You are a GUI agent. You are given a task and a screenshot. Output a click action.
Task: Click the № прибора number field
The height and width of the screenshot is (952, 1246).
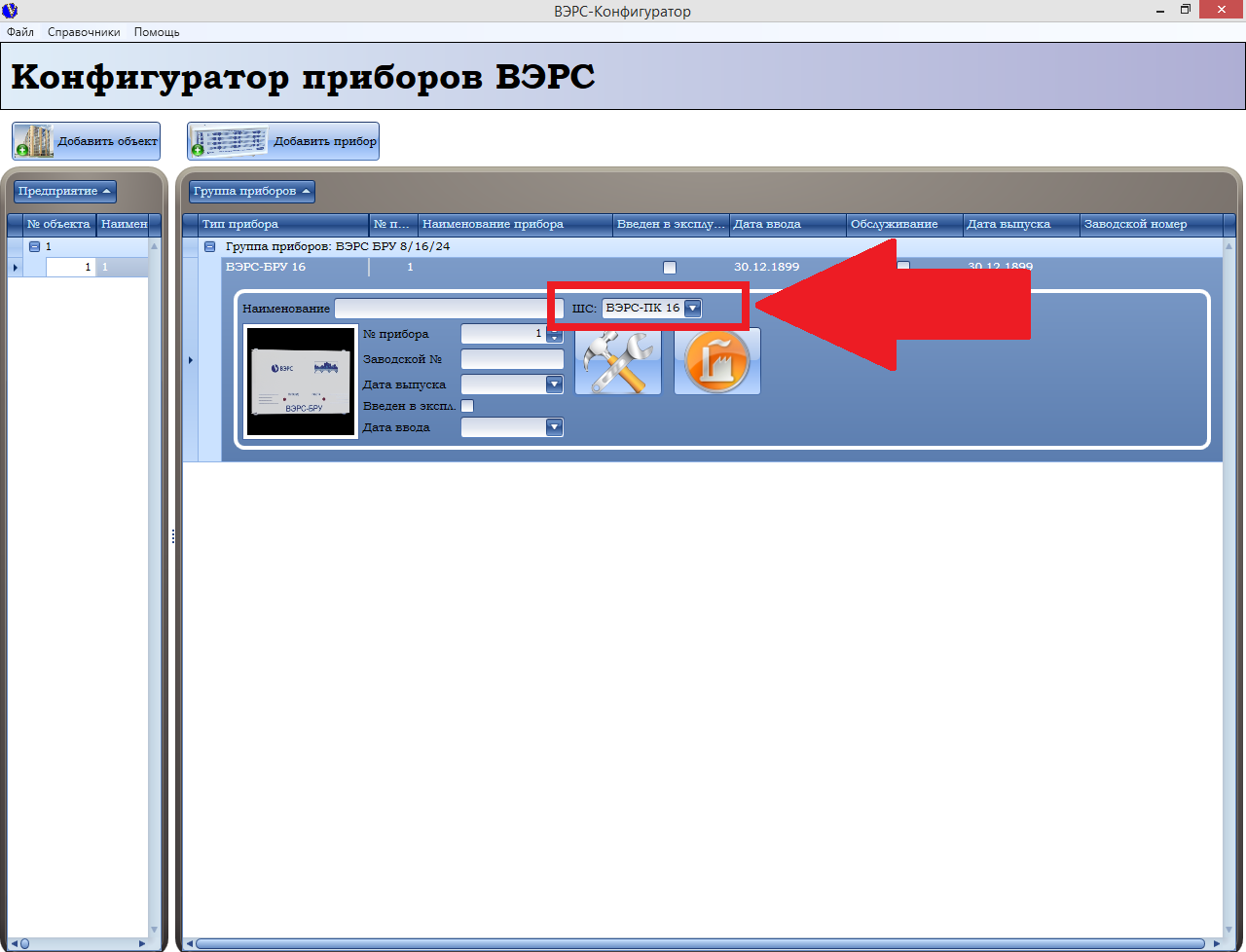(503, 334)
